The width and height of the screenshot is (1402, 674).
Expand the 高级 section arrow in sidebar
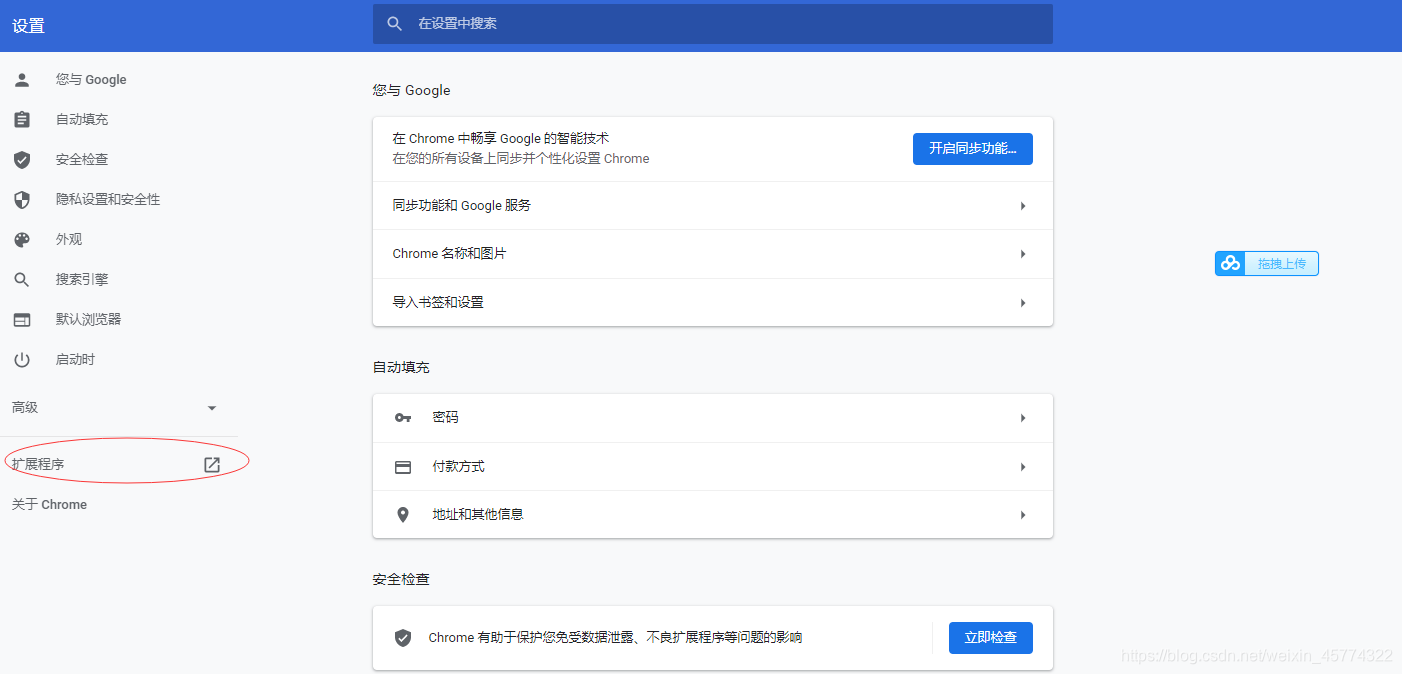pyautogui.click(x=211, y=408)
